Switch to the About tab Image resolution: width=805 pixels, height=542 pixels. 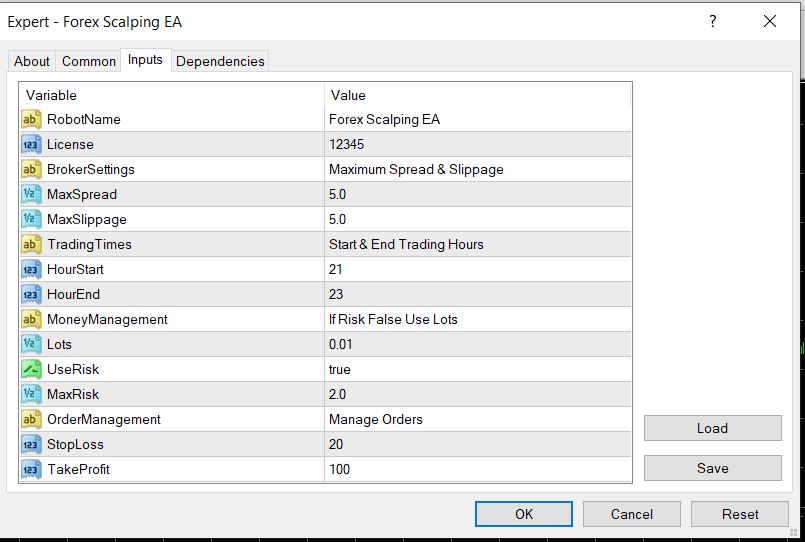pos(32,61)
